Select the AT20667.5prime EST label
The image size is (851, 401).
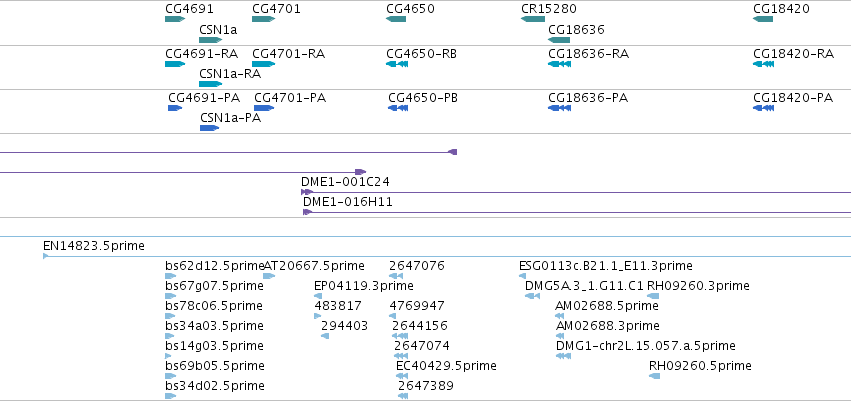(314, 266)
